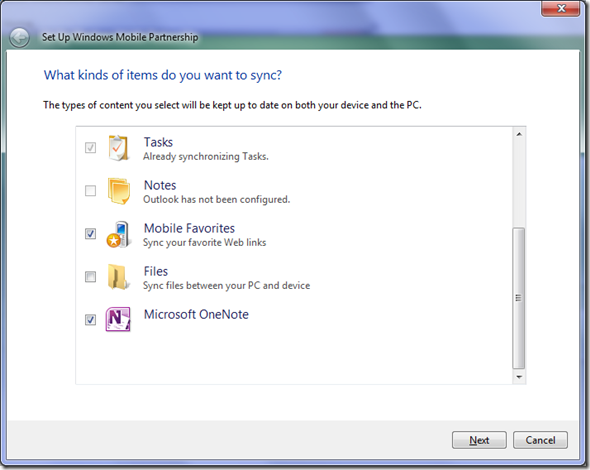
Task: Click the list scrollbar thumb
Action: point(519,298)
